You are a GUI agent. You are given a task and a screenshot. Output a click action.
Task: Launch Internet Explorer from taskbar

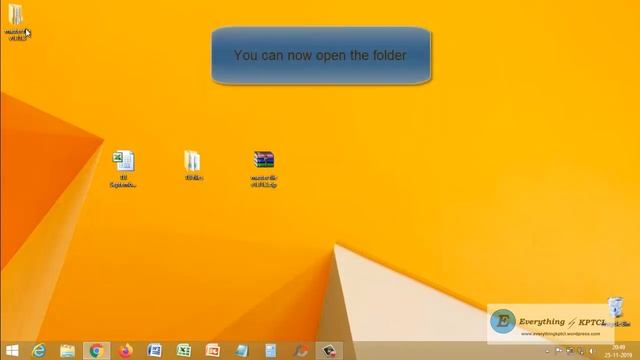pyautogui.click(x=39, y=351)
